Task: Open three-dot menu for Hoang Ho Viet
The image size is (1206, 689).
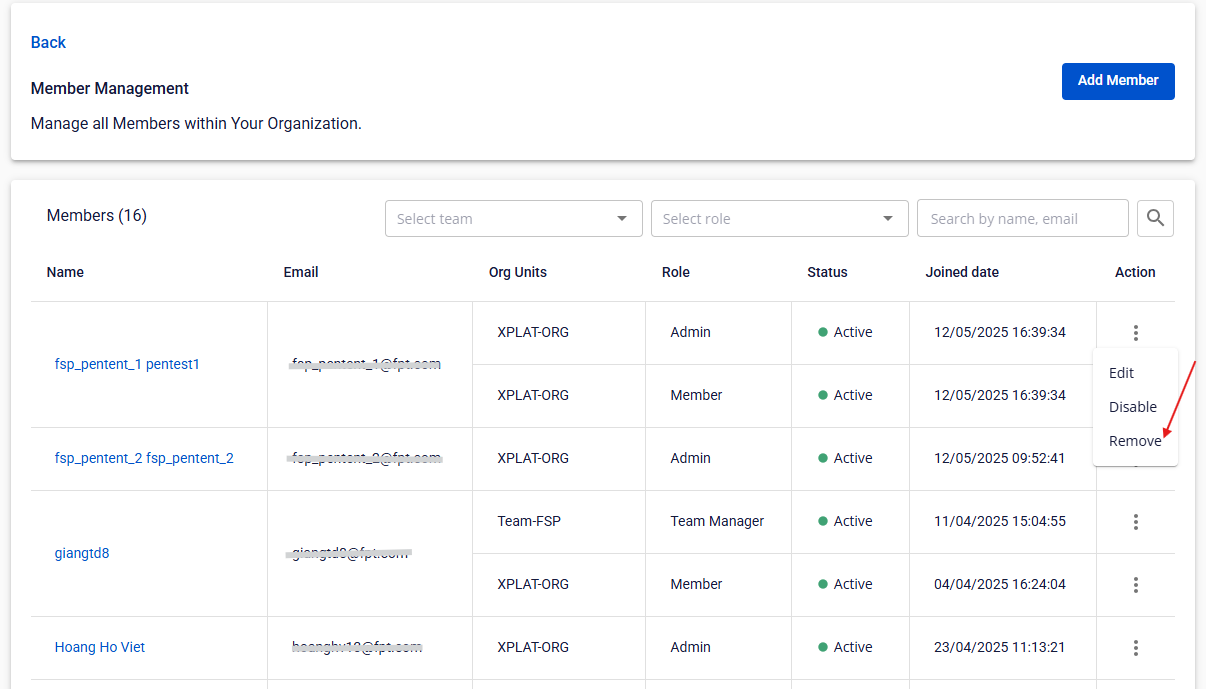Action: click(1136, 648)
